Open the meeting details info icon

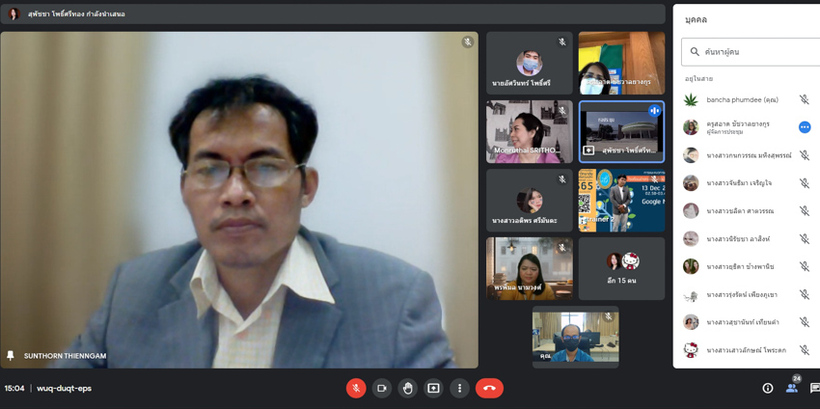(768, 388)
